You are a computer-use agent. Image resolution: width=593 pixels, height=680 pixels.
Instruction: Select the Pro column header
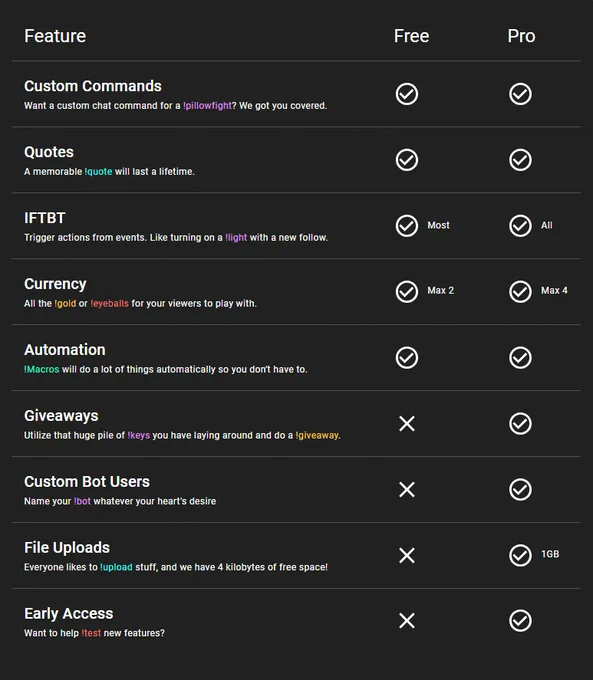pyautogui.click(x=521, y=36)
